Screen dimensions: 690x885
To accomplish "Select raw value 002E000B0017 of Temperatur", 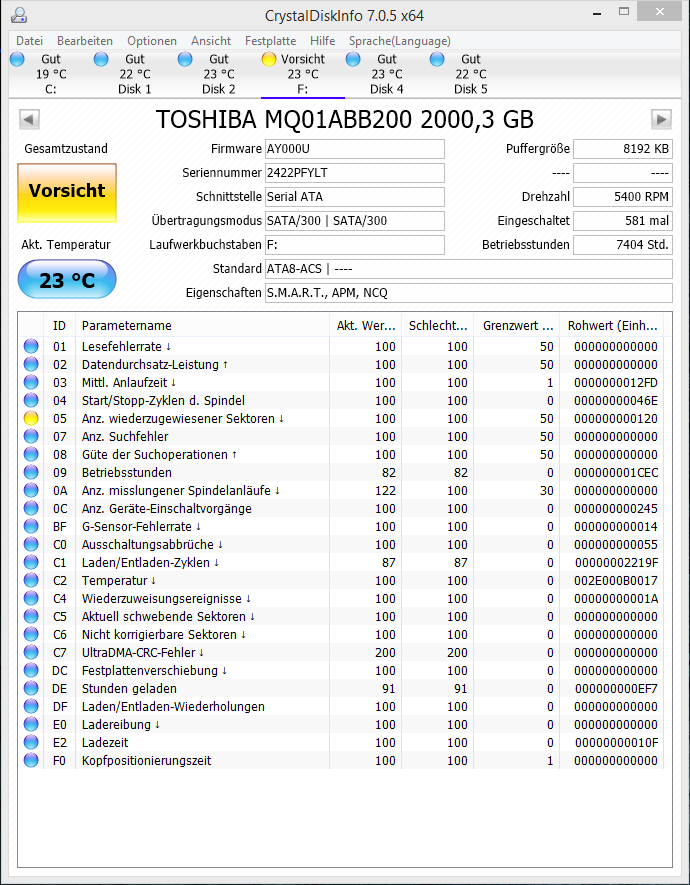I will tap(616, 581).
